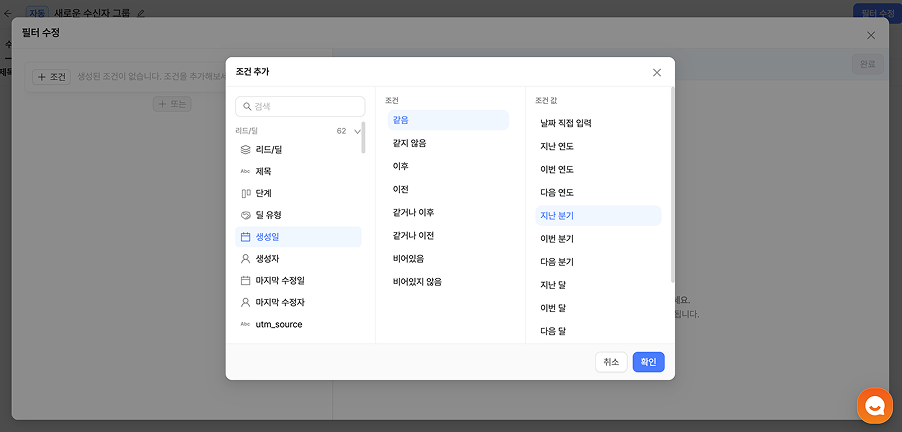902x432 pixels.
Task: Click the back arrow at top left
Action: pos(7,13)
